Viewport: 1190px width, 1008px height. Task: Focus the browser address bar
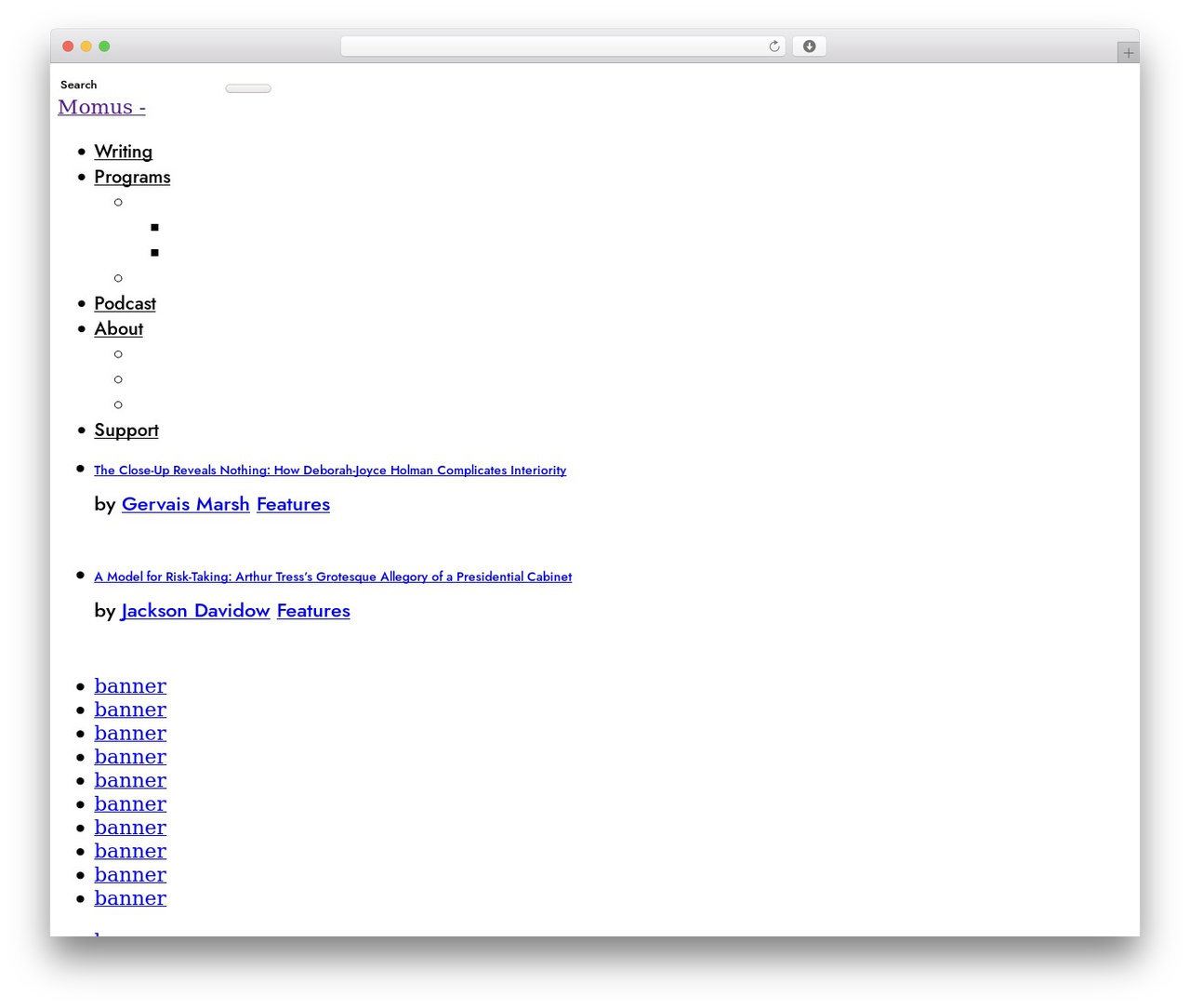coord(562,46)
